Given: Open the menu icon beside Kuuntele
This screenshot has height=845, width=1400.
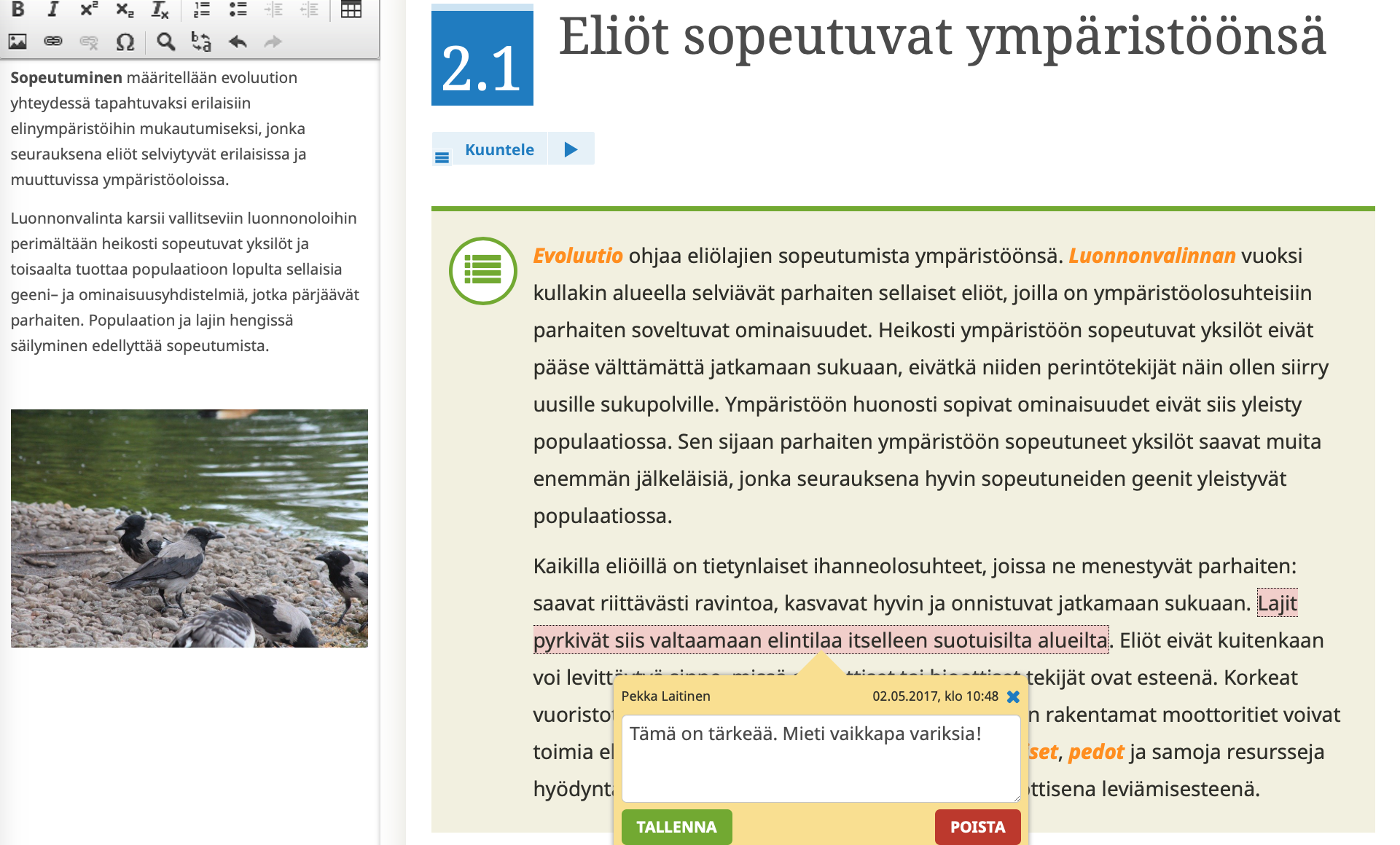Looking at the screenshot, I should [x=442, y=157].
